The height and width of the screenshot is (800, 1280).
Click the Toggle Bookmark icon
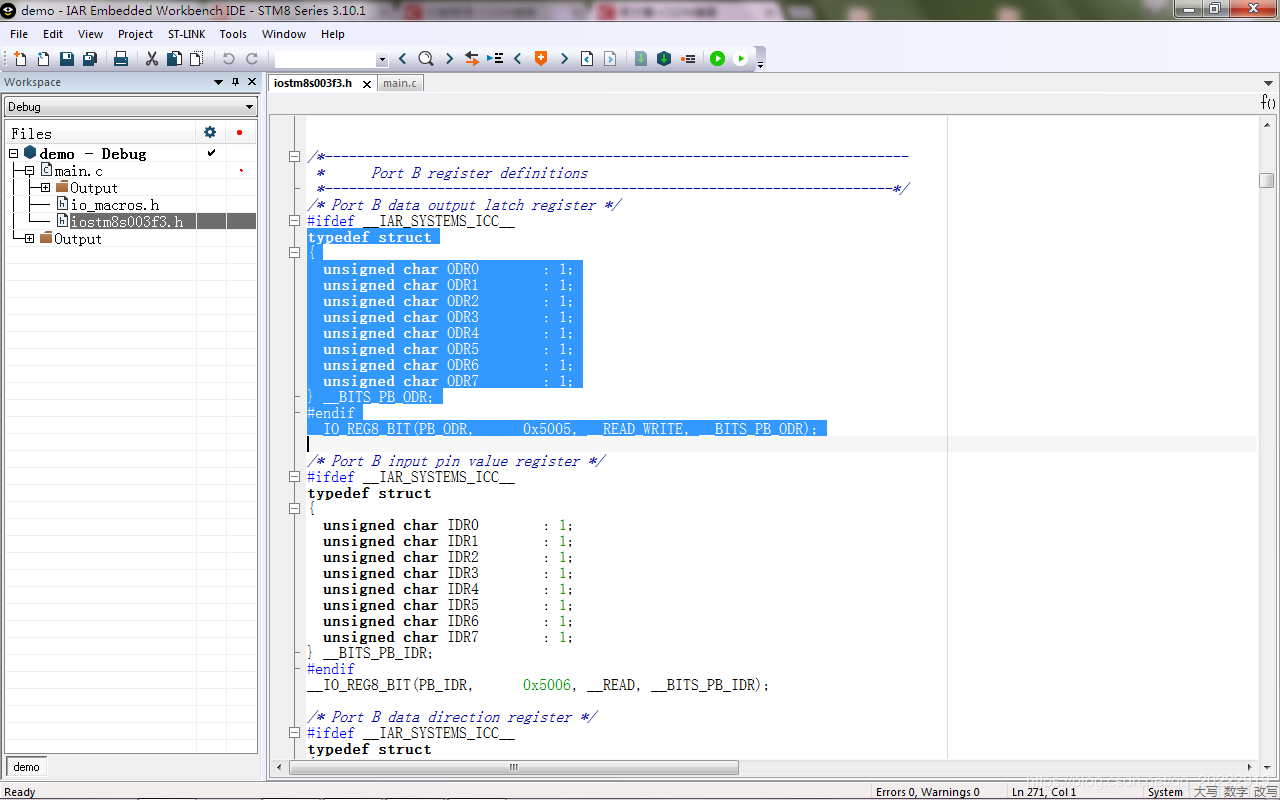[541, 59]
